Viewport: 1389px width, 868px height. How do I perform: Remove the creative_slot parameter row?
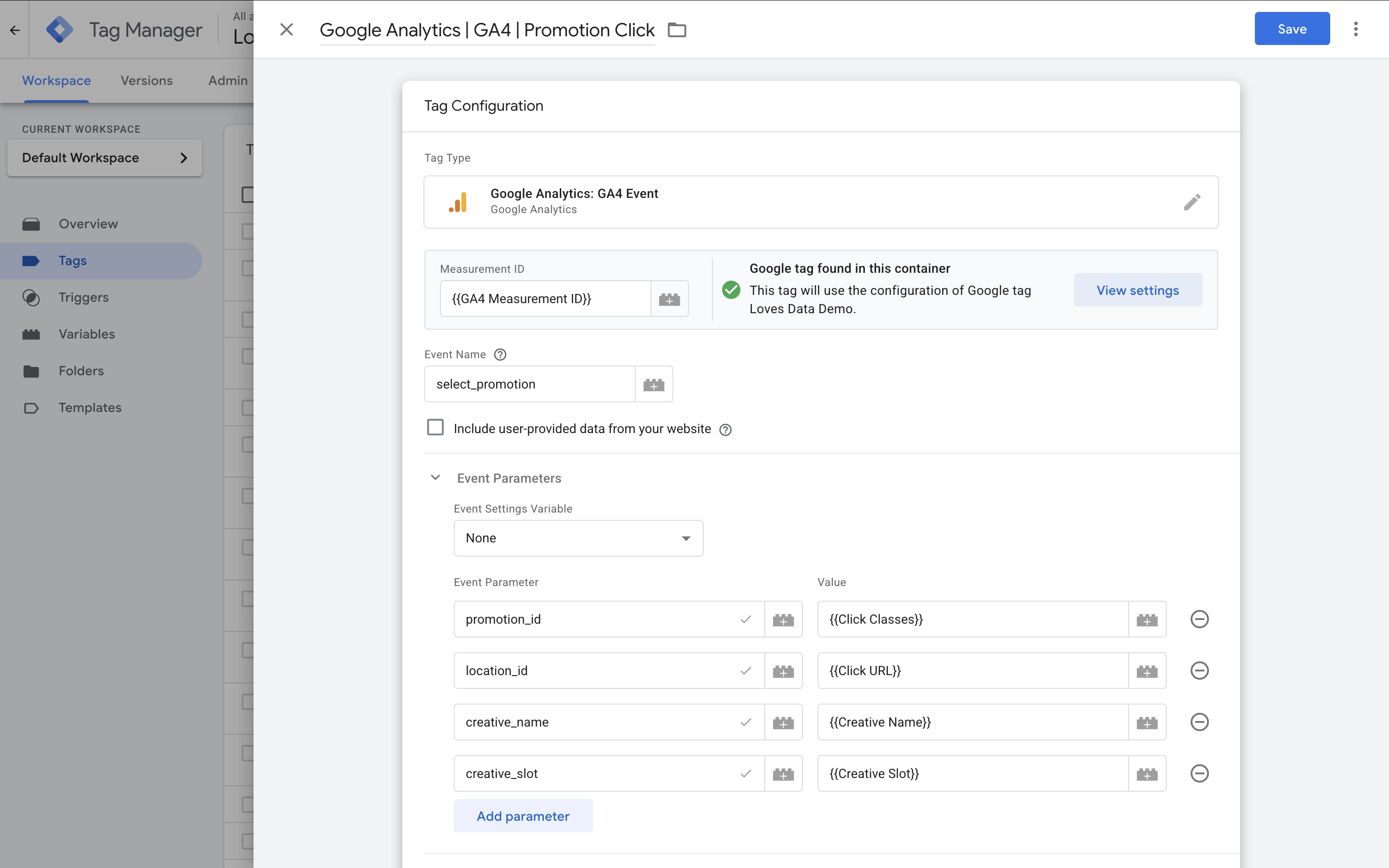click(1199, 774)
